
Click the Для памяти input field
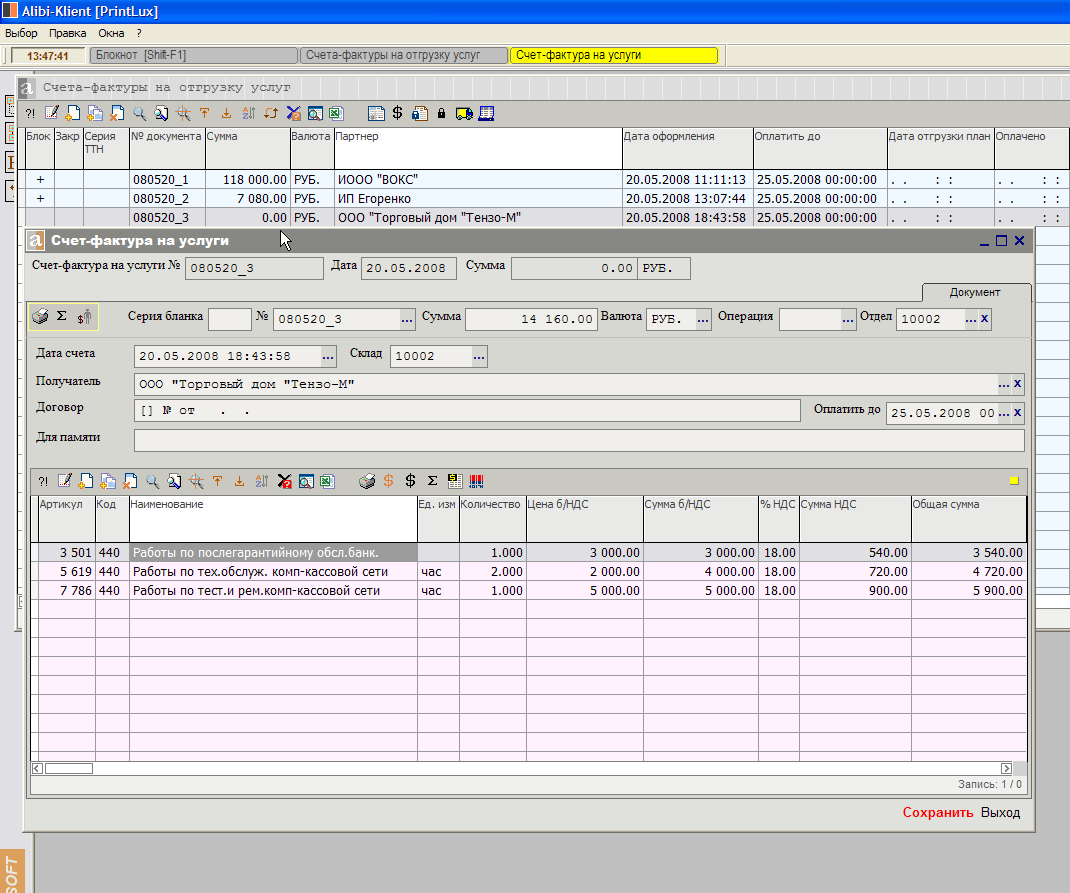tap(579, 440)
